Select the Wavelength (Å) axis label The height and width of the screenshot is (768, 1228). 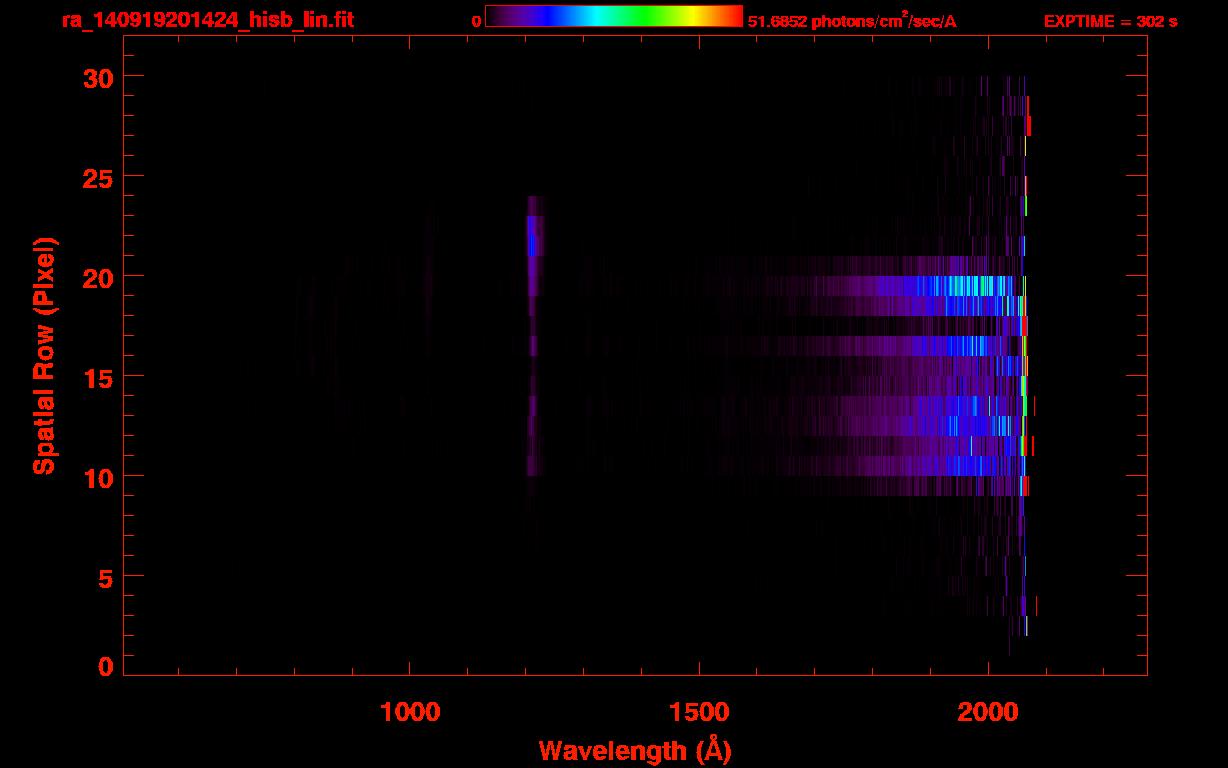click(635, 750)
